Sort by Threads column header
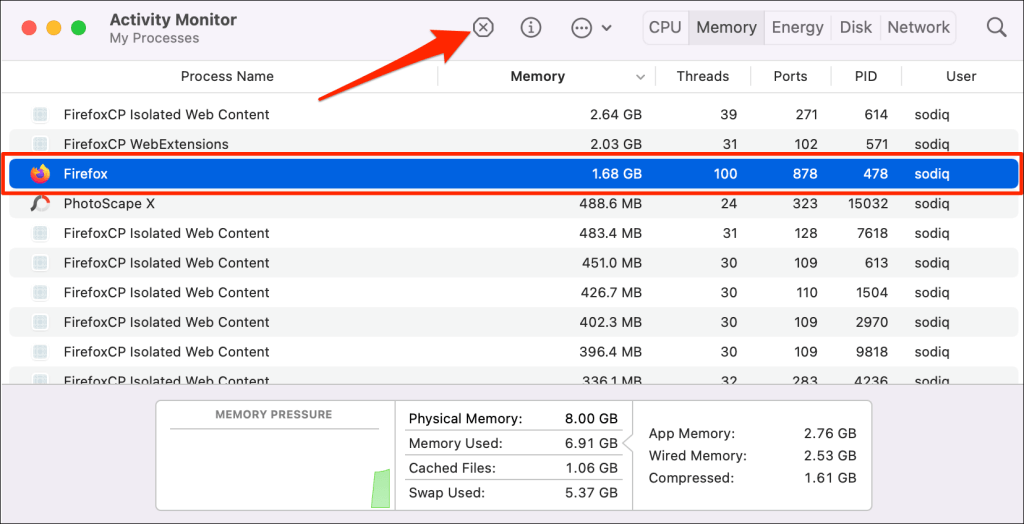This screenshot has height=524, width=1024. click(x=703, y=76)
